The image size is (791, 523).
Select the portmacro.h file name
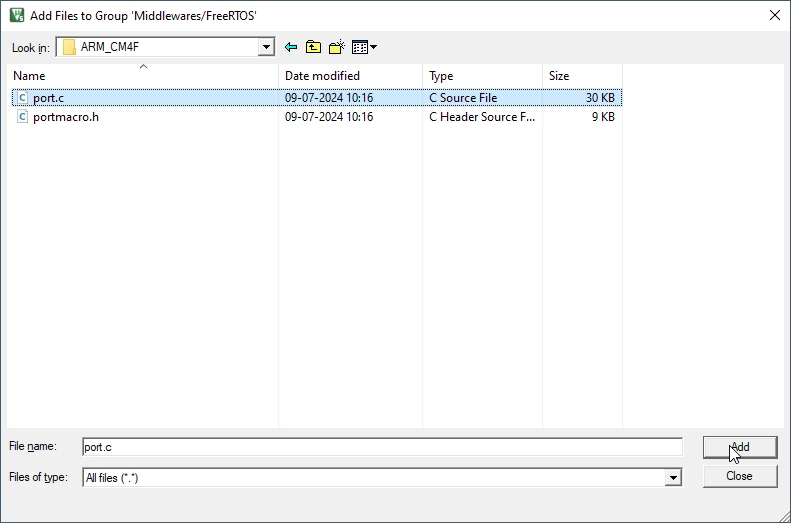[66, 117]
